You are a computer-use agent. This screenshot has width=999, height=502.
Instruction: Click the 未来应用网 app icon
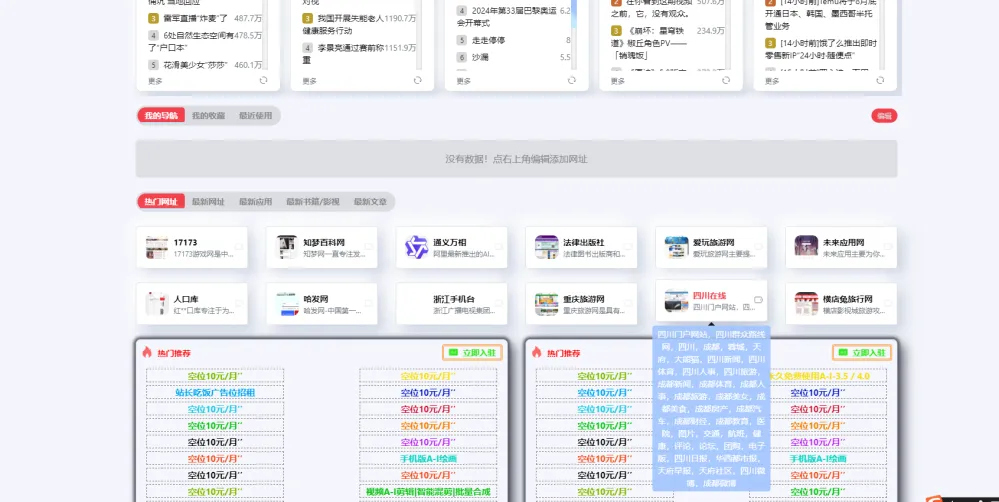tap(806, 247)
